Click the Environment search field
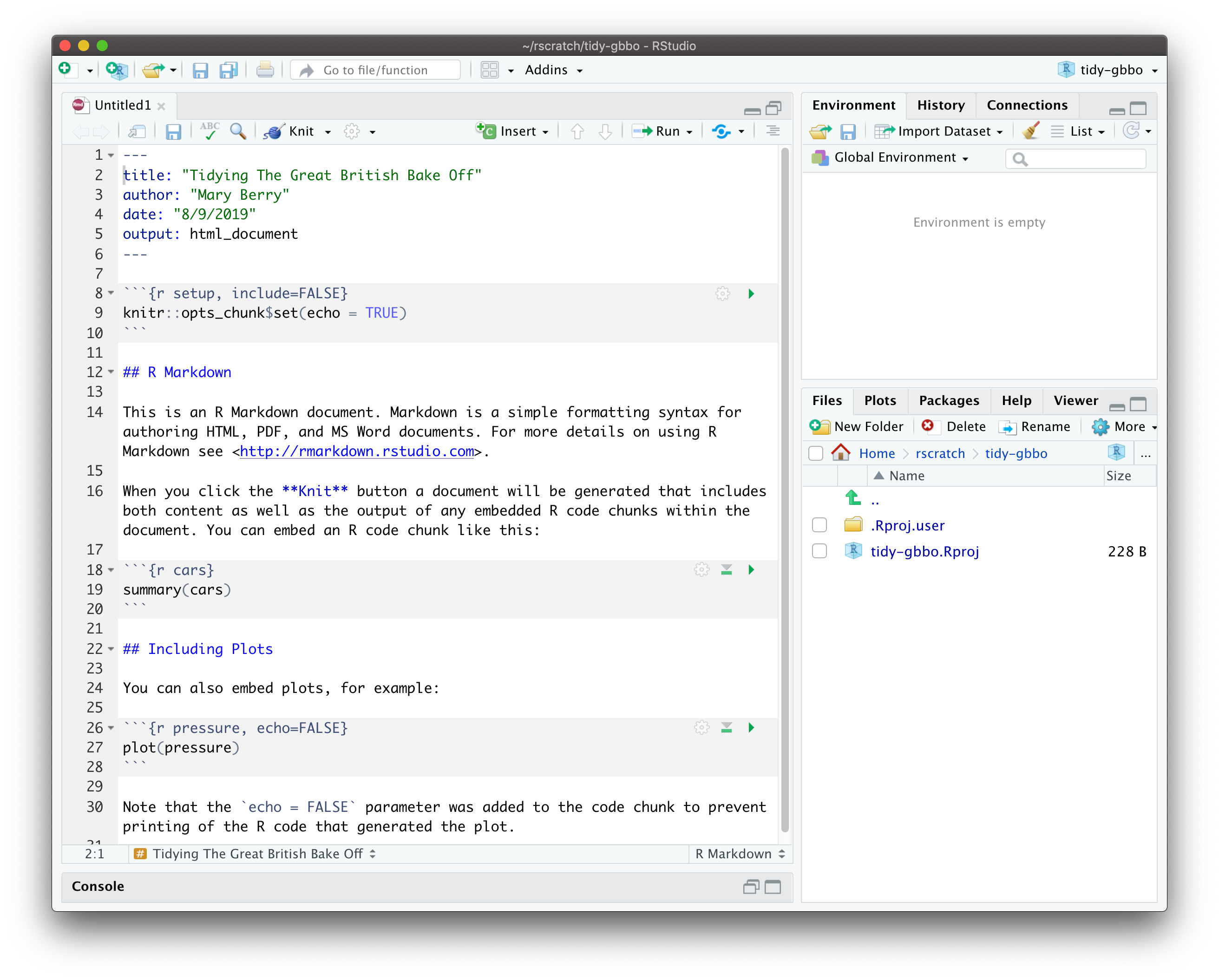This screenshot has width=1219, height=980. (x=1075, y=159)
